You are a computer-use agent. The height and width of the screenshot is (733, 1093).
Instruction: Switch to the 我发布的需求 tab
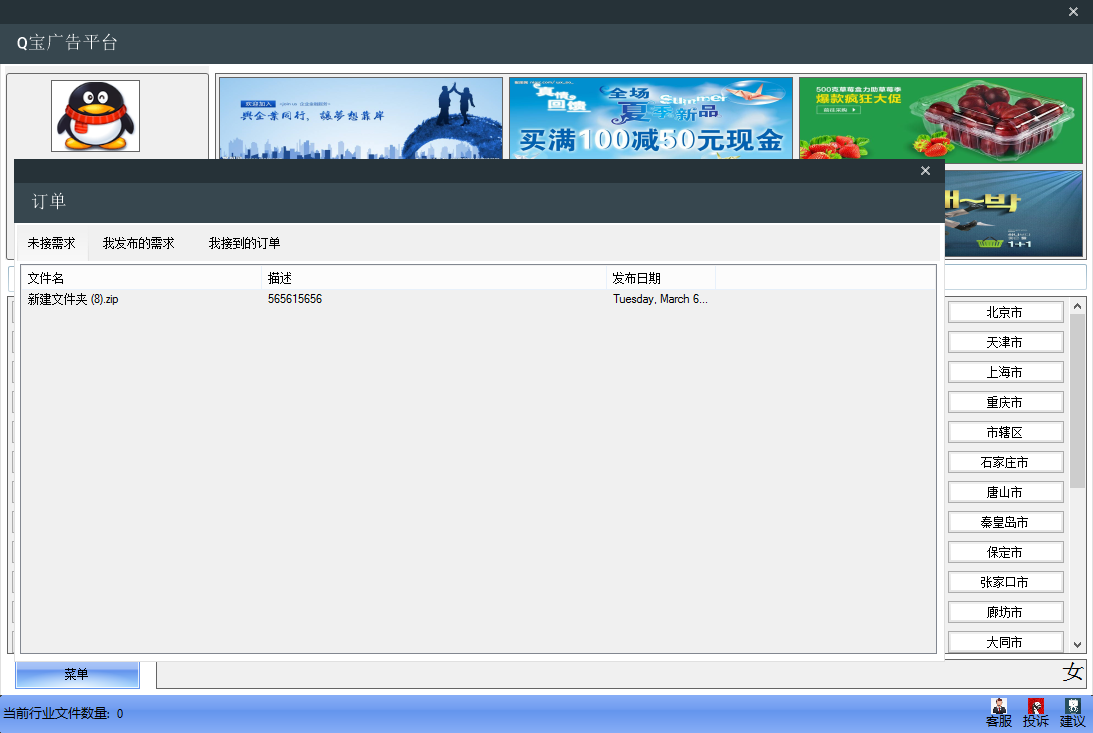click(138, 243)
